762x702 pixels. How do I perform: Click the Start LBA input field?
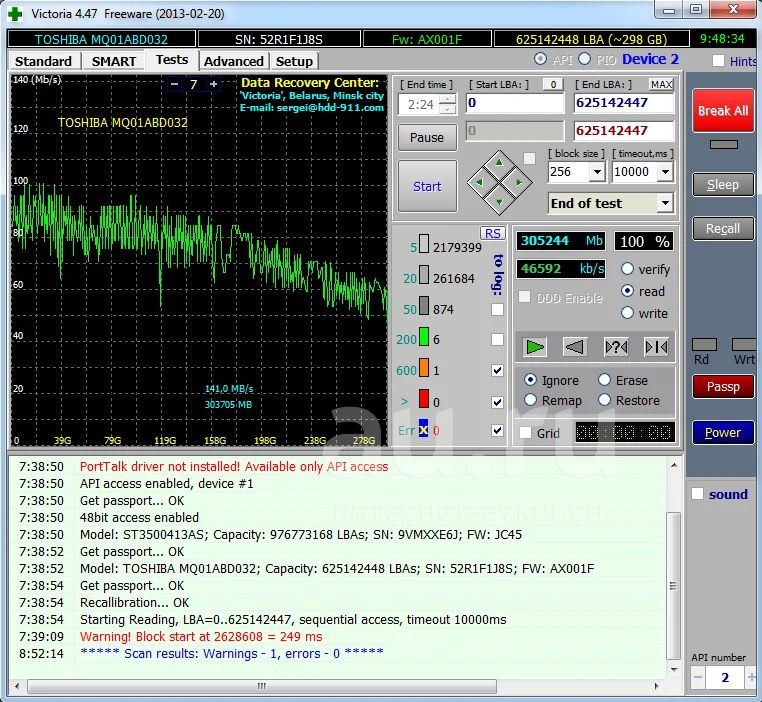[x=515, y=103]
